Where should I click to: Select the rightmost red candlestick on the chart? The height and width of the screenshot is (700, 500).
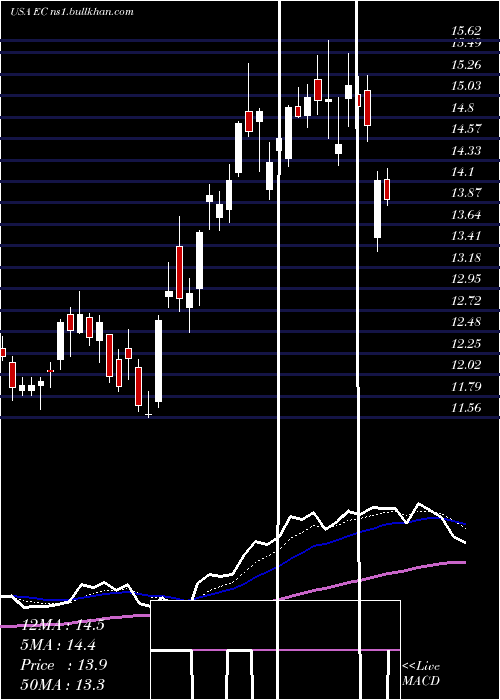click(x=387, y=188)
